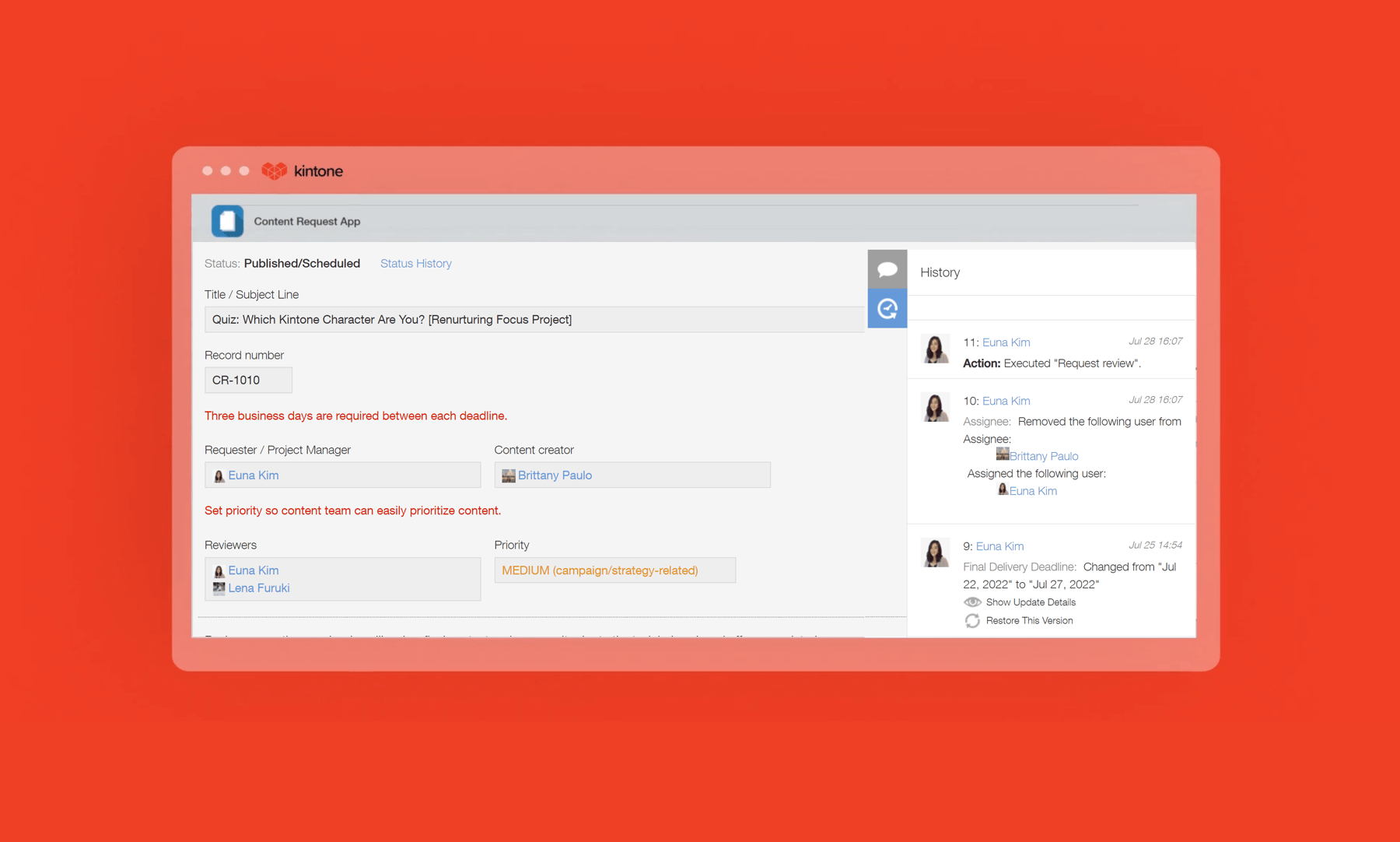Open the comments panel via speech bubble icon
1400x842 pixels.
pyautogui.click(x=887, y=269)
